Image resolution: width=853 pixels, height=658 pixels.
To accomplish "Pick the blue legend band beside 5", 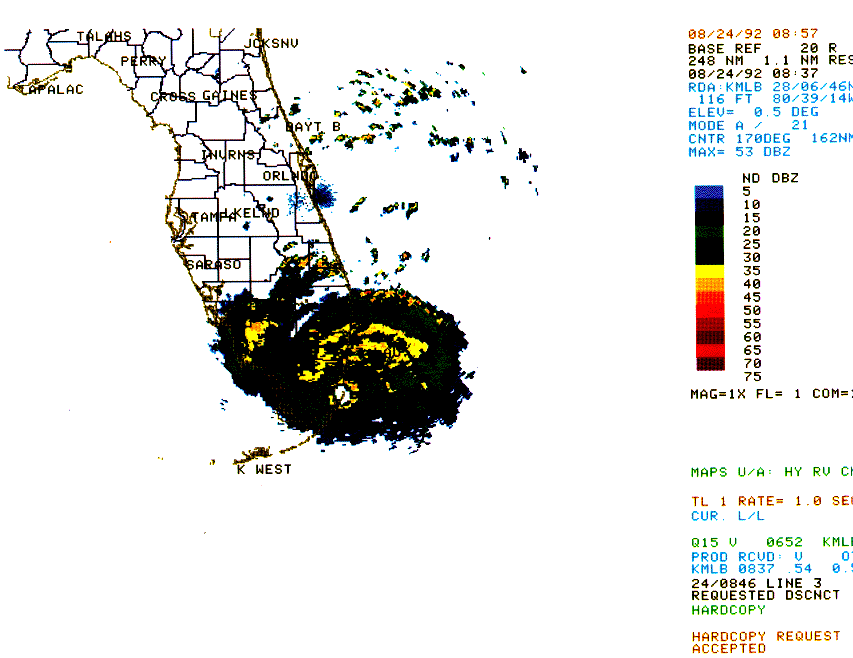I will 709,192.
